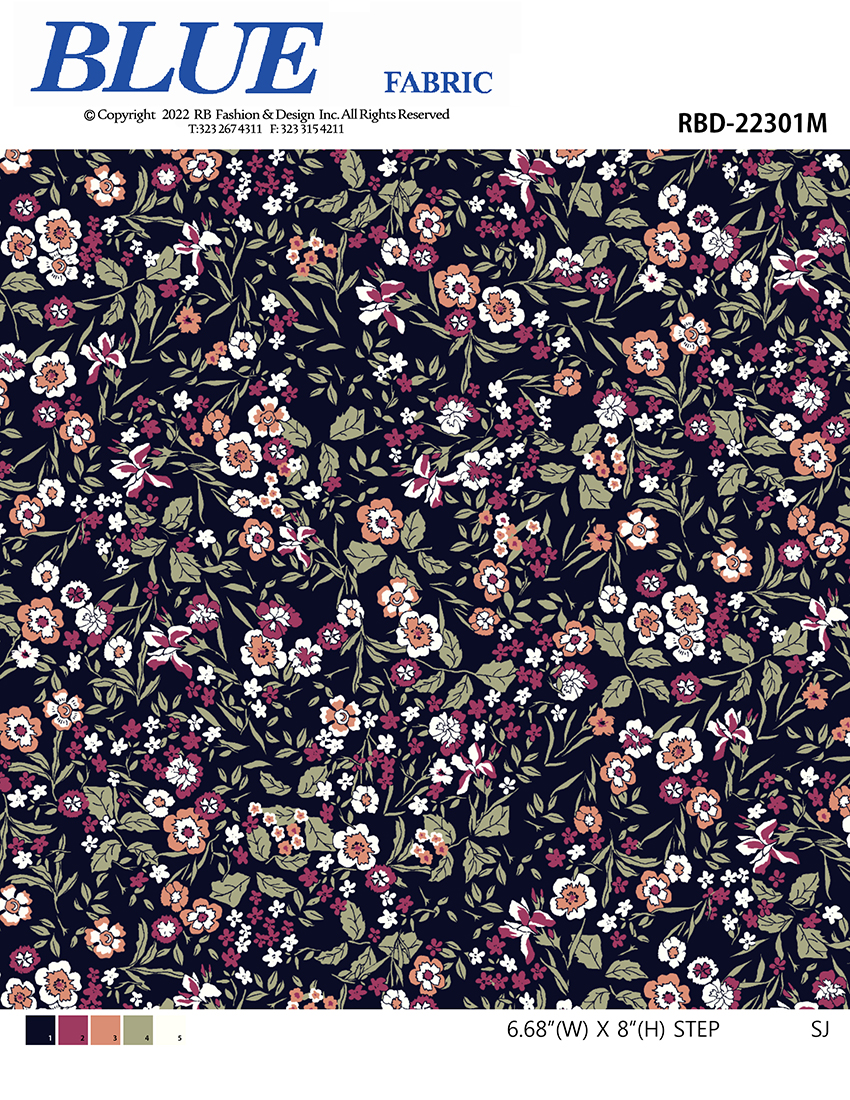Select the design code RBD-22301M
The image size is (850, 1100).
click(752, 123)
